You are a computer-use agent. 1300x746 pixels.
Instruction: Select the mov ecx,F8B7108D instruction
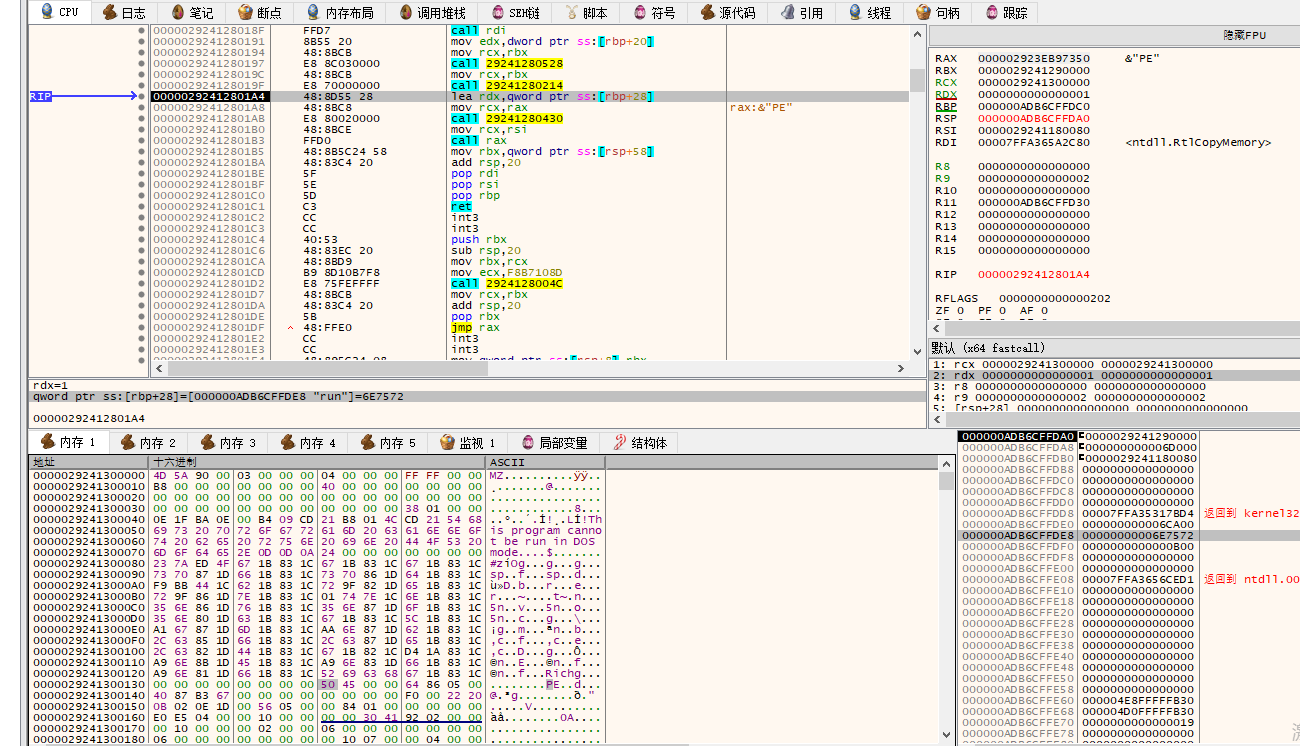point(506,272)
